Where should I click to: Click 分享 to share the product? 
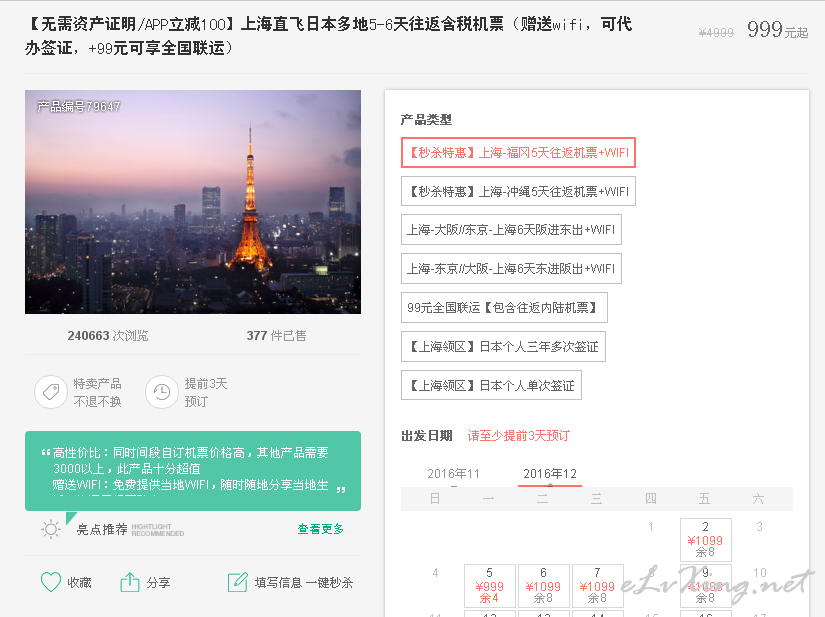coord(158,583)
